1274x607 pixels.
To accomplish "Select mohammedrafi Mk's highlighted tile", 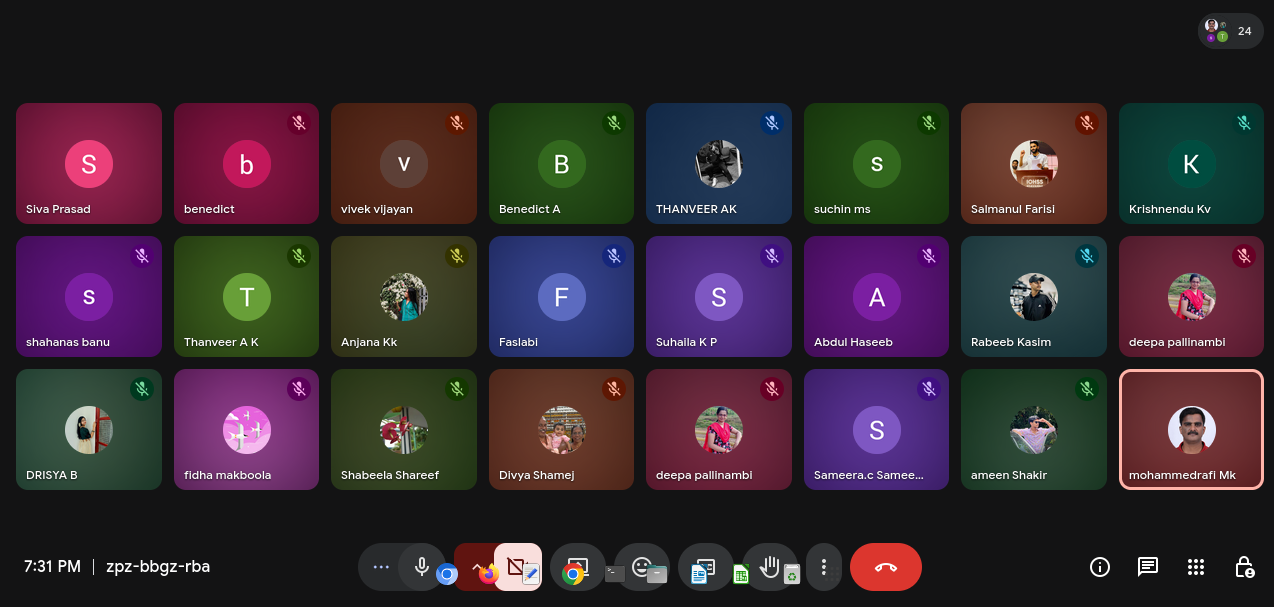I will tap(1191, 430).
